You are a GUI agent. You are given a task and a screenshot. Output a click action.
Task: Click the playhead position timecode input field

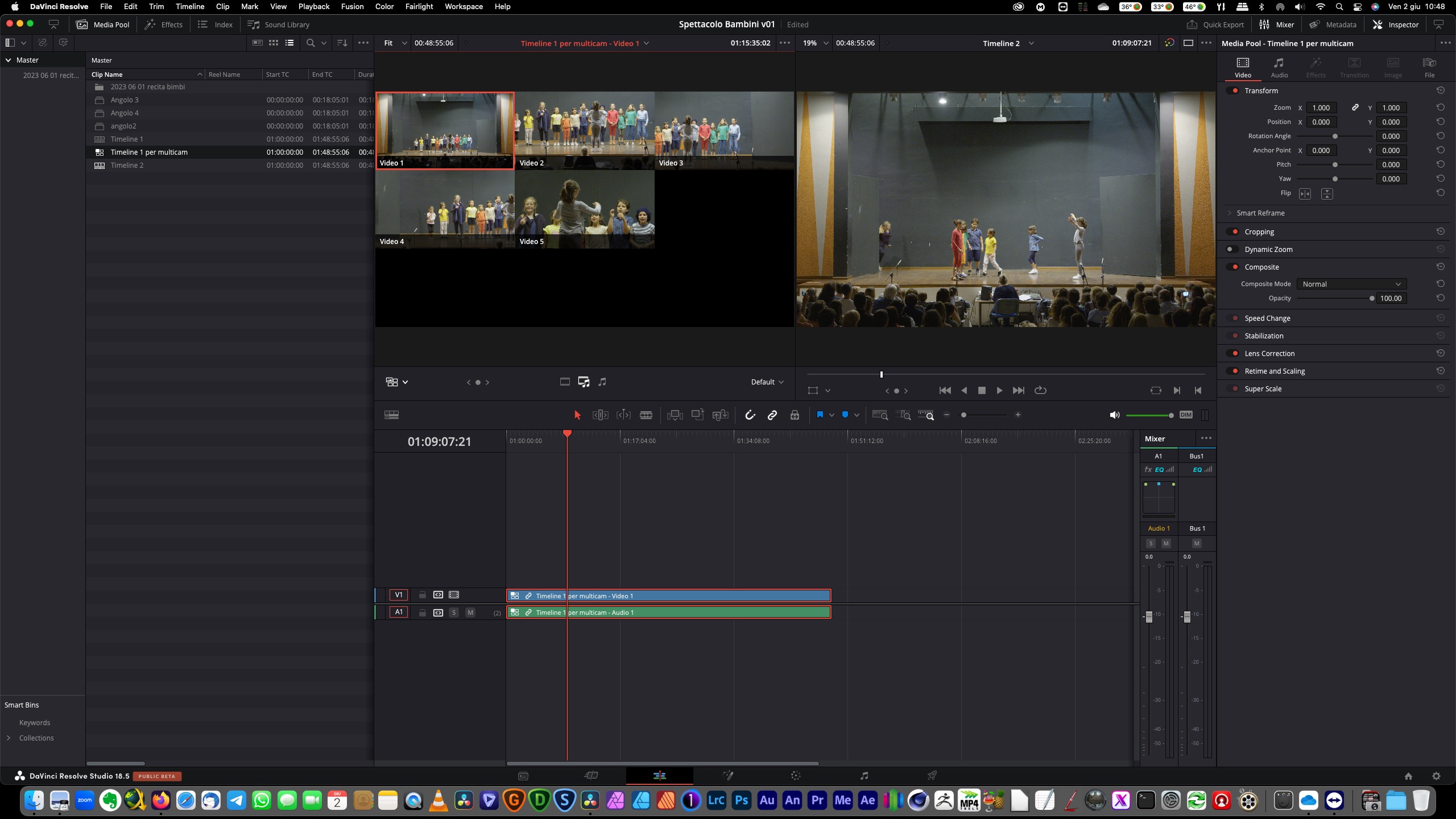pyautogui.click(x=439, y=441)
